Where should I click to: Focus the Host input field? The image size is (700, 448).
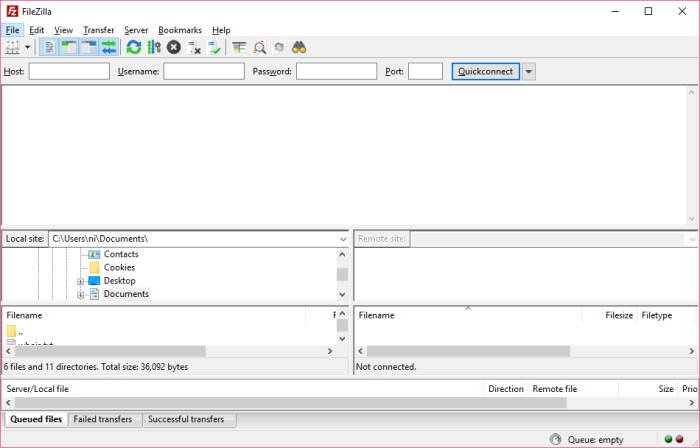tap(69, 71)
